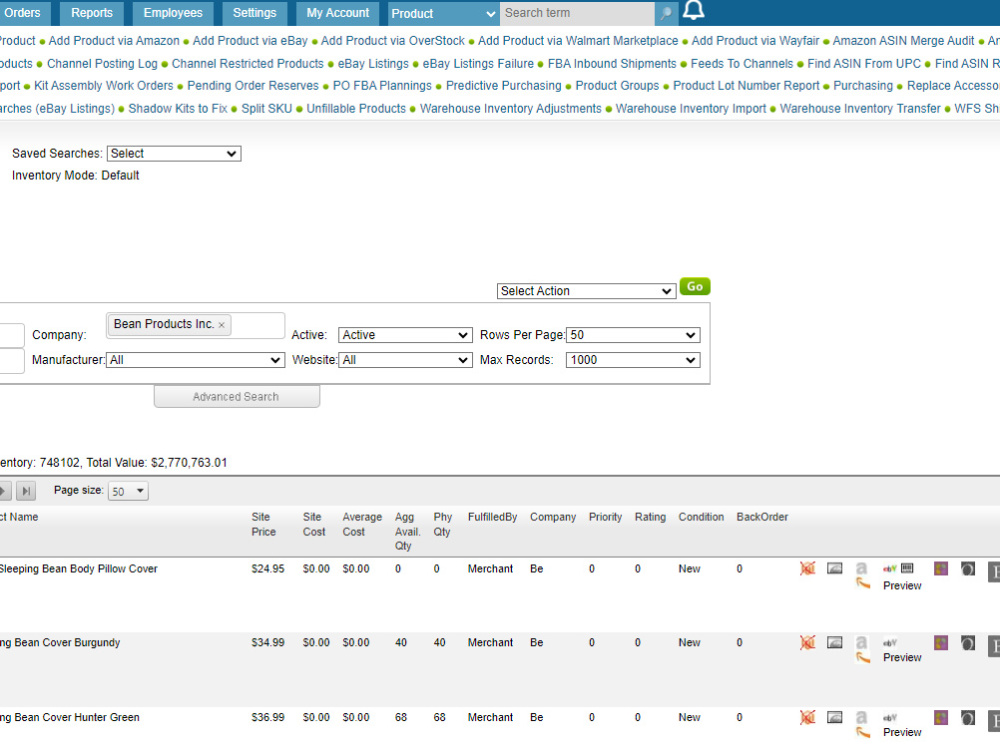Click purple square icon in Body Pillow Cover row

coord(941,568)
